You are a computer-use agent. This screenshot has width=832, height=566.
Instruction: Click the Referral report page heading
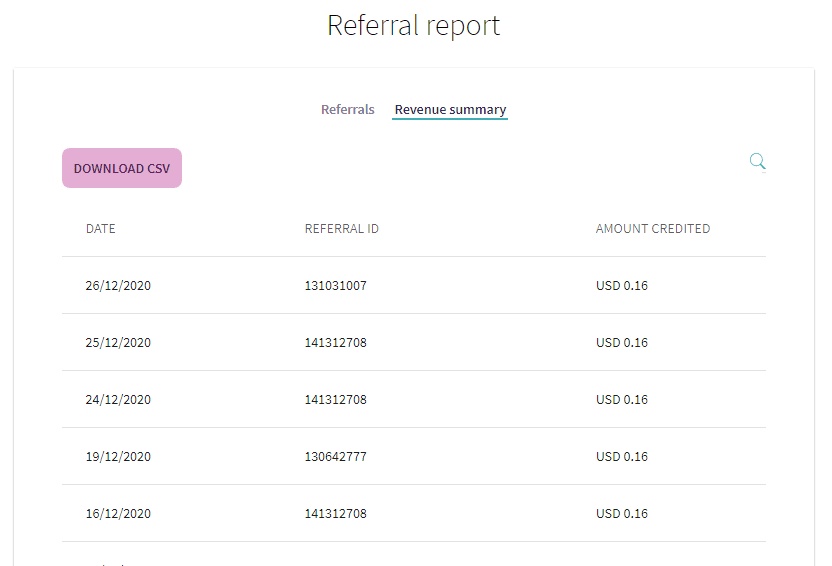[x=413, y=25]
